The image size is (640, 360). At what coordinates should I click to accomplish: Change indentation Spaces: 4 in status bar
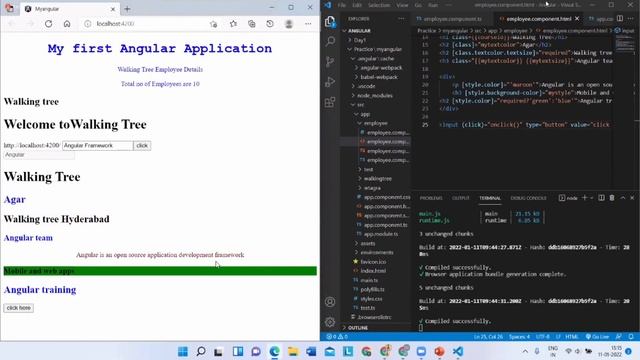click(x=519, y=337)
